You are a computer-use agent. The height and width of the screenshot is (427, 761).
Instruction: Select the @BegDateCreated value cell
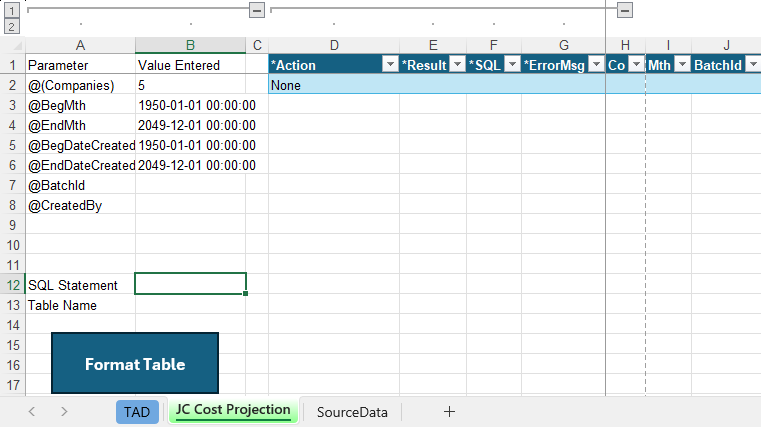190,145
